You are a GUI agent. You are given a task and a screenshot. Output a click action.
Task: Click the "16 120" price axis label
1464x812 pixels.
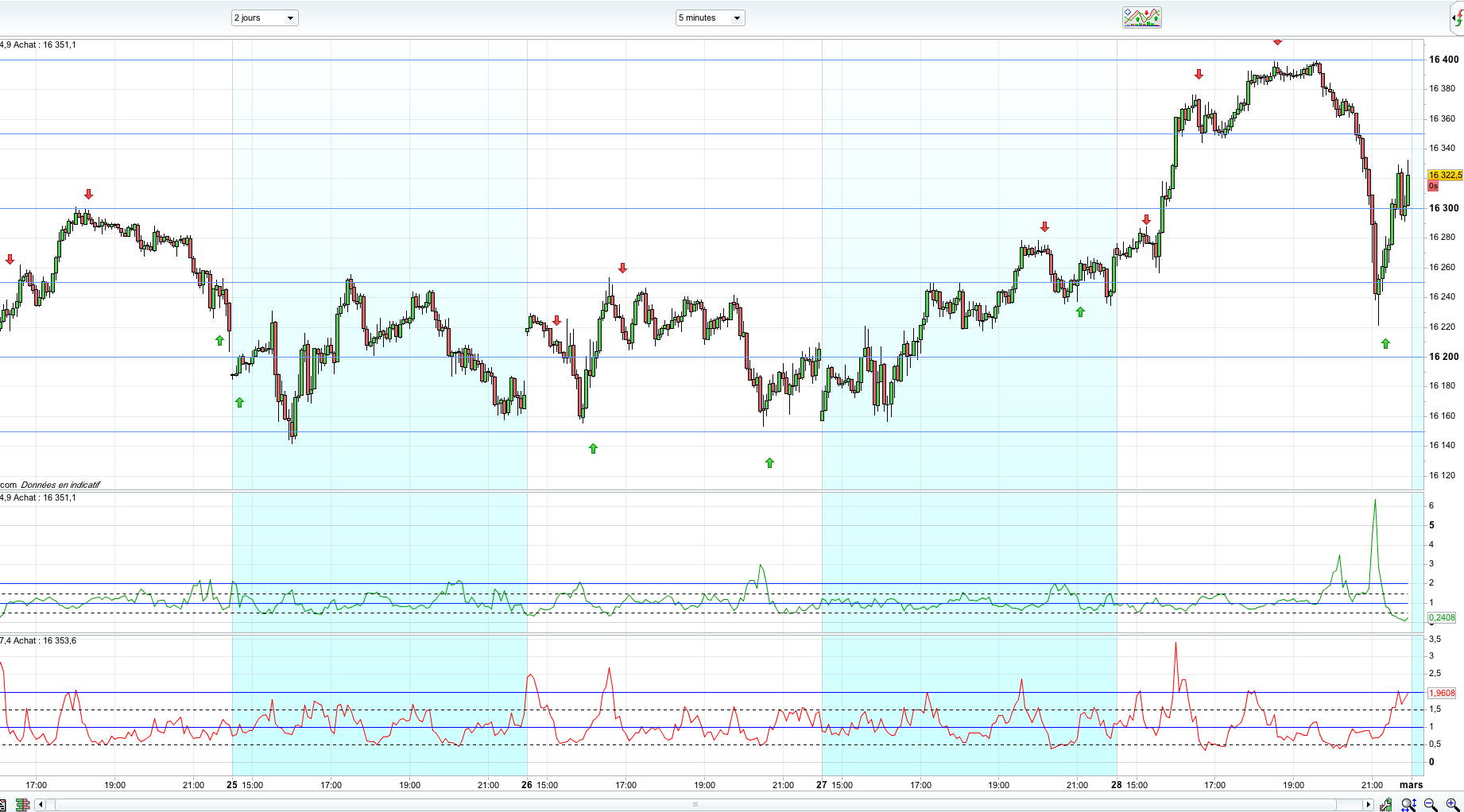pyautogui.click(x=1443, y=475)
